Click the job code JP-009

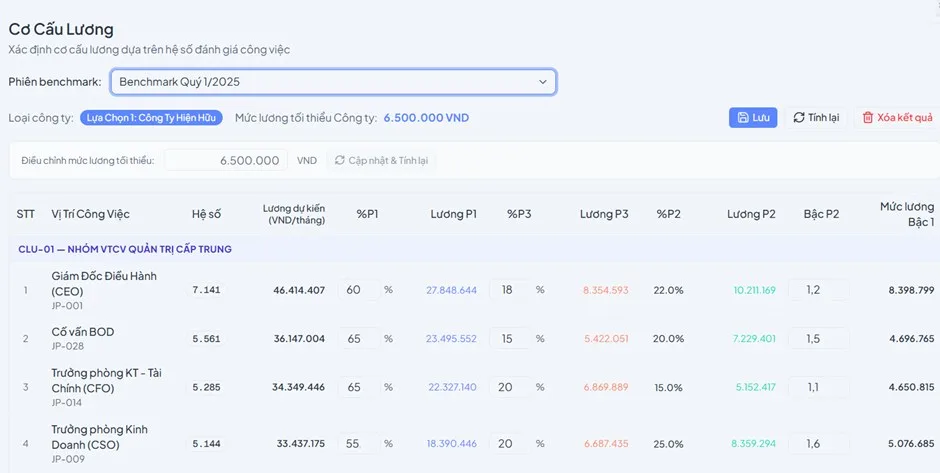coord(68,459)
